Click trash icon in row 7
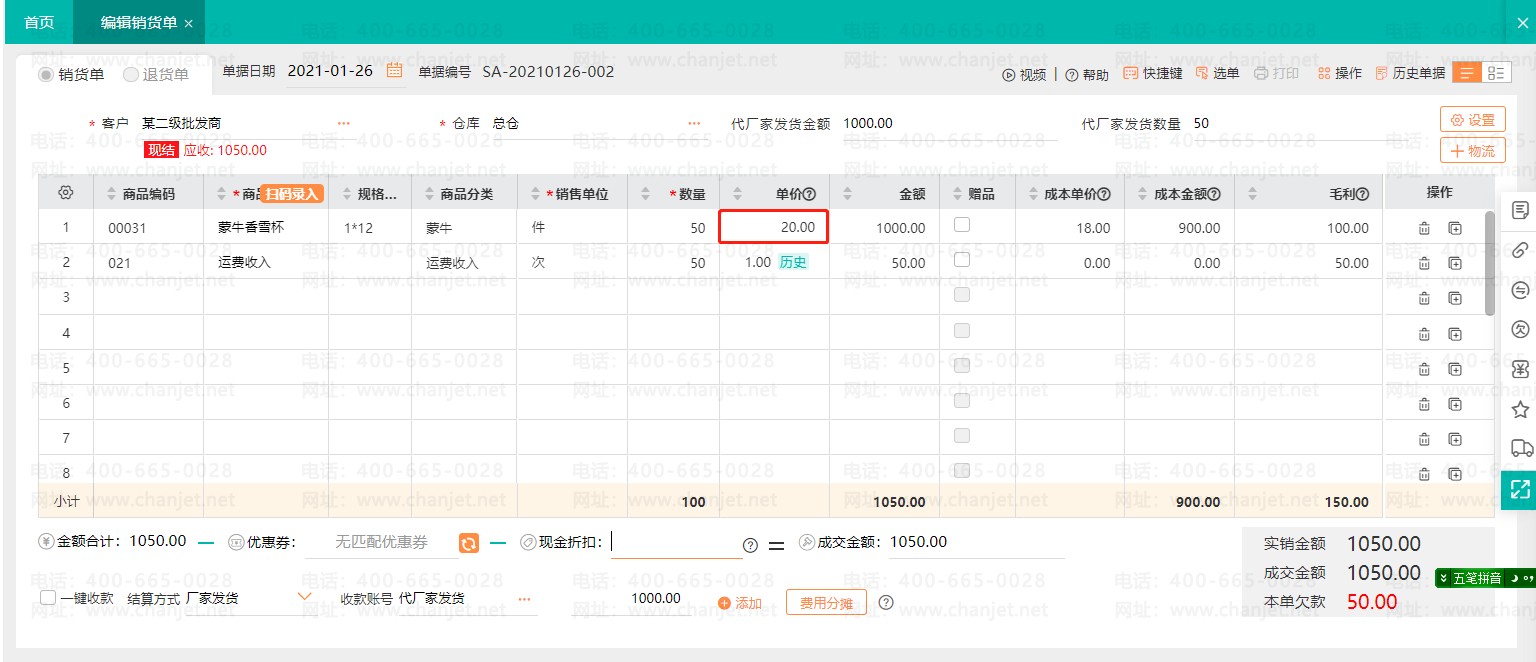The image size is (1536, 662). tap(1424, 438)
